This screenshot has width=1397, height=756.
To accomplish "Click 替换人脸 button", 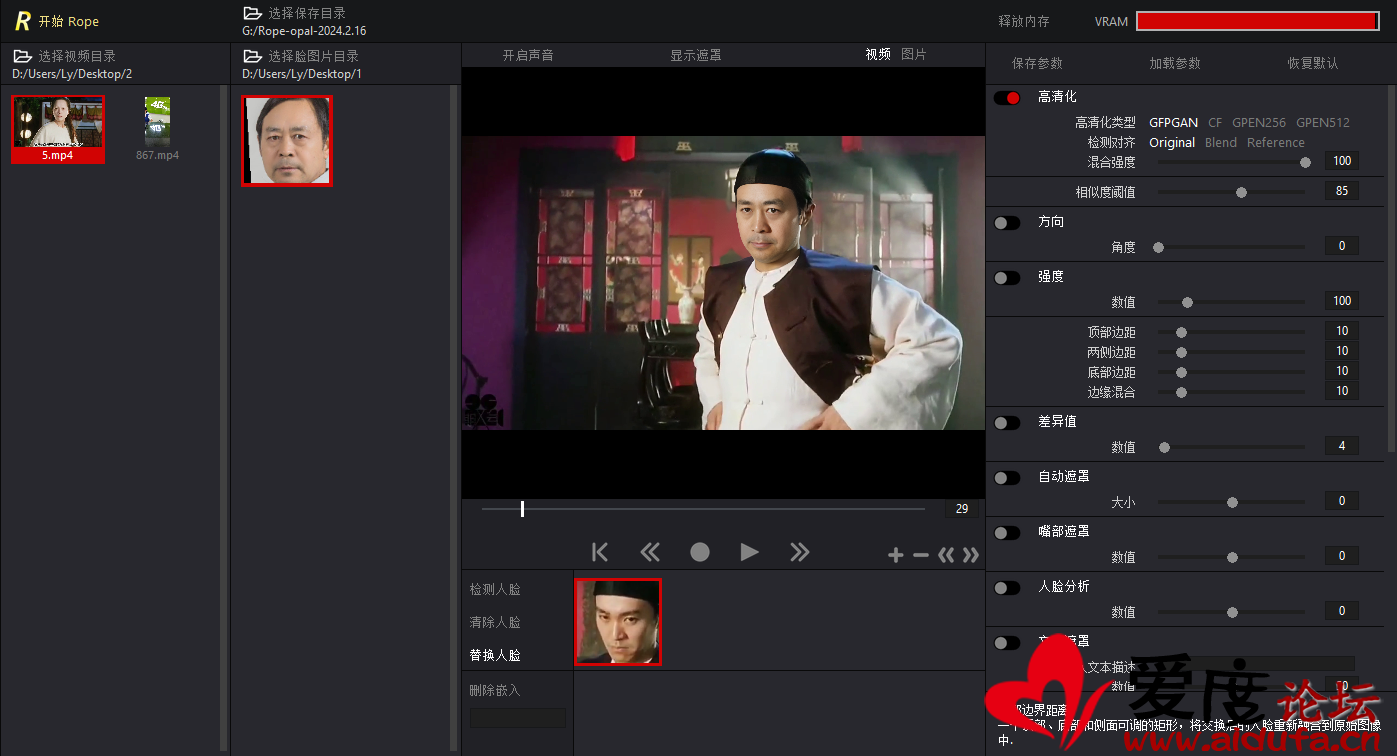I will [495, 656].
